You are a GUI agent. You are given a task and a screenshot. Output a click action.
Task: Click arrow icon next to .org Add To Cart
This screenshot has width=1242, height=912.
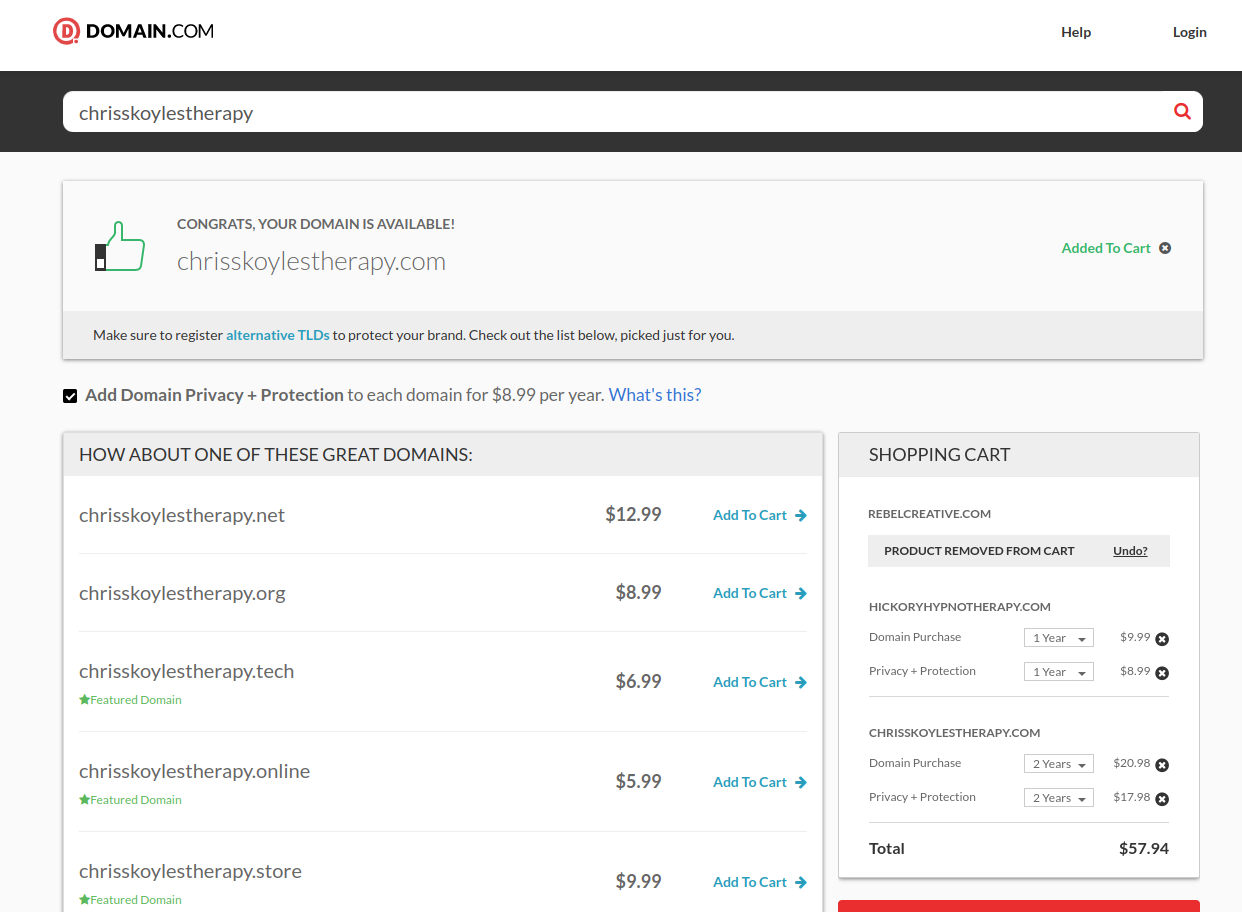pyautogui.click(x=801, y=594)
